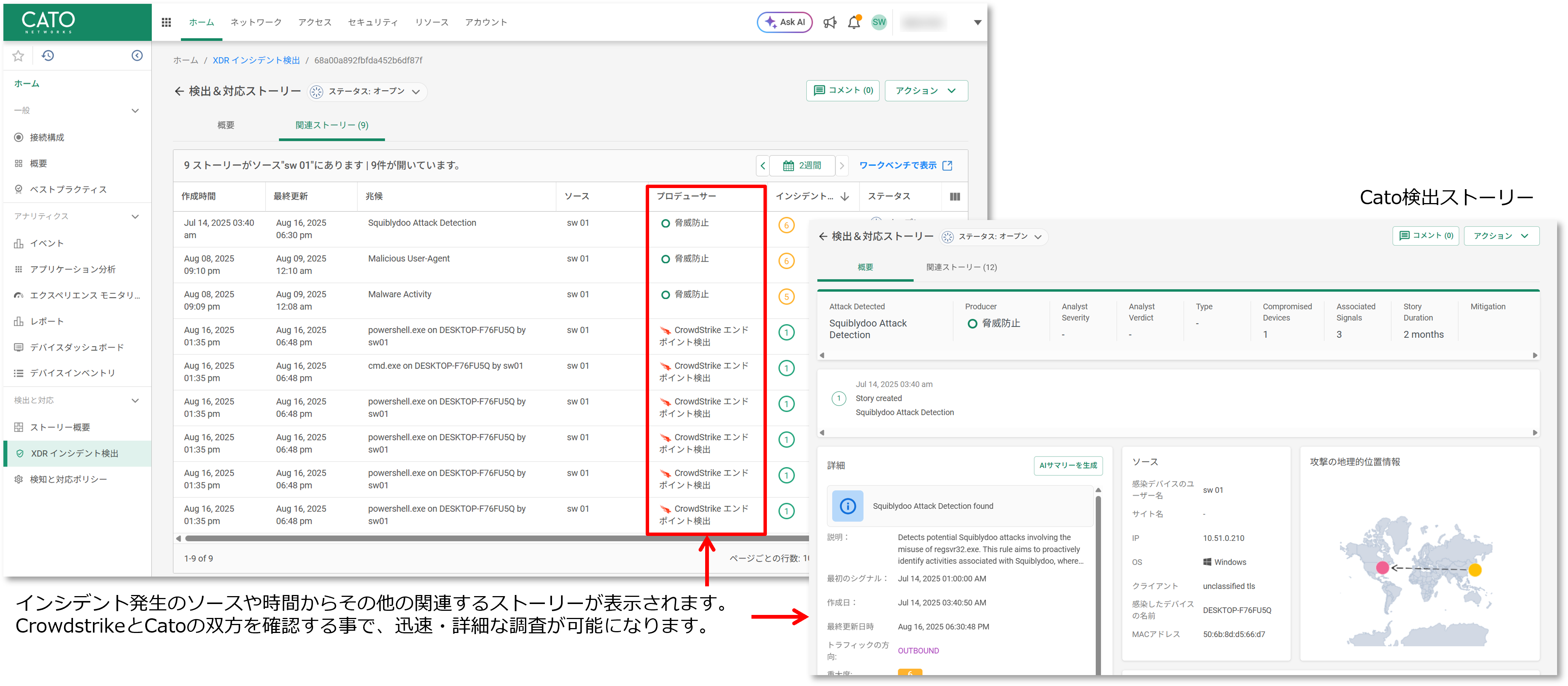Sort by the インシデント column arrow
This screenshot has width=1568, height=686.
[845, 196]
